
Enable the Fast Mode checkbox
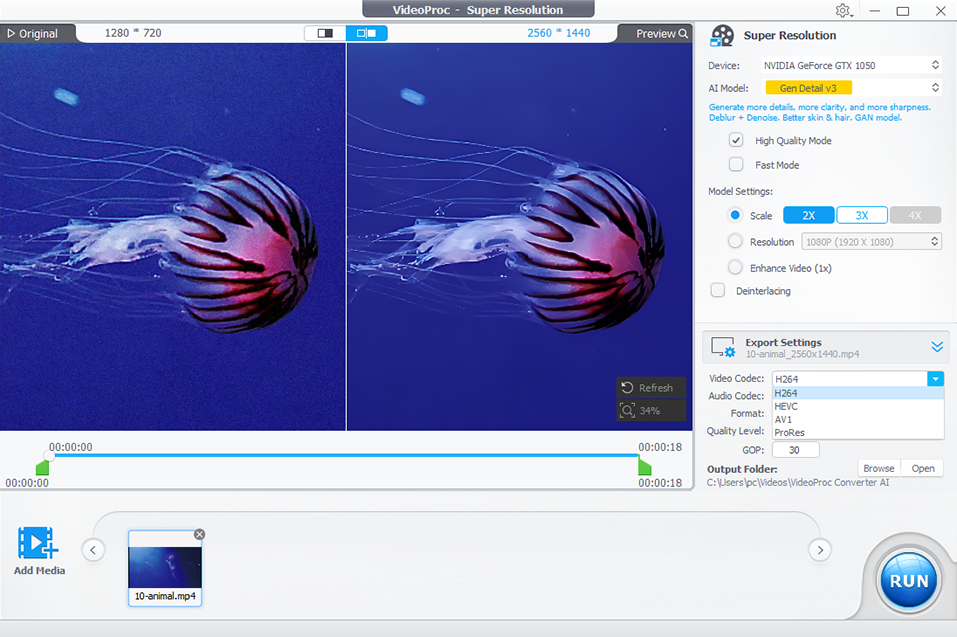[x=736, y=165]
